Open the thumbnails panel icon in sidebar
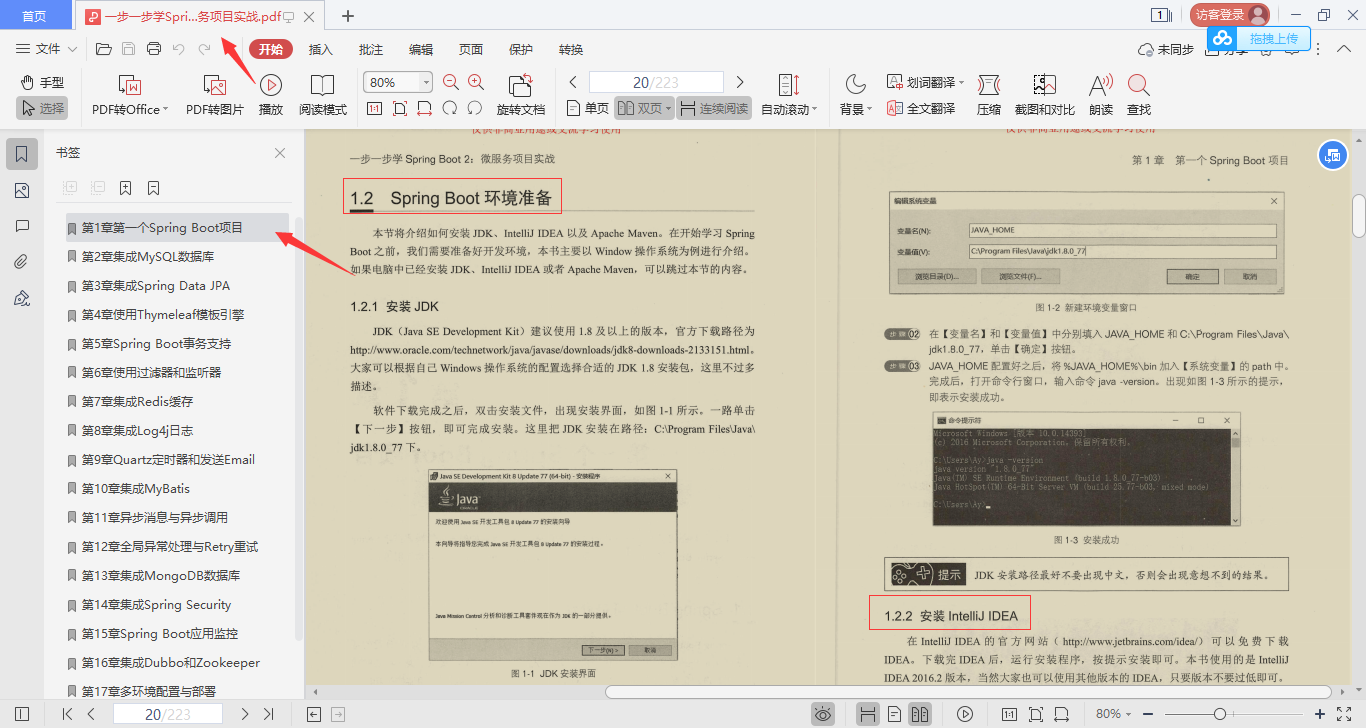 (x=22, y=191)
